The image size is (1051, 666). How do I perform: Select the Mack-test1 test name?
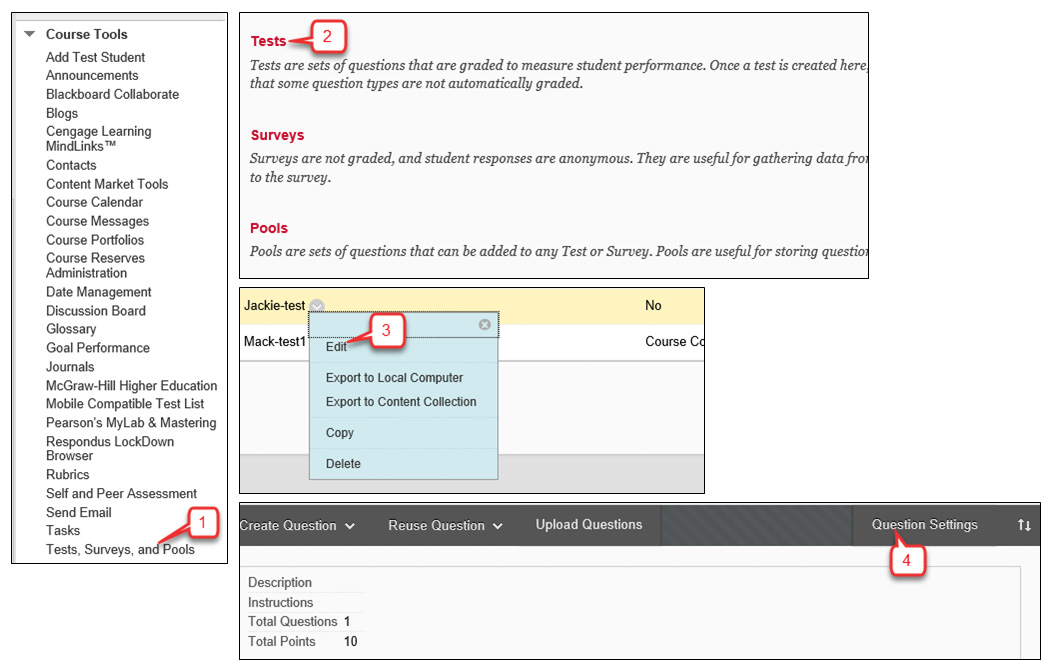coord(275,342)
